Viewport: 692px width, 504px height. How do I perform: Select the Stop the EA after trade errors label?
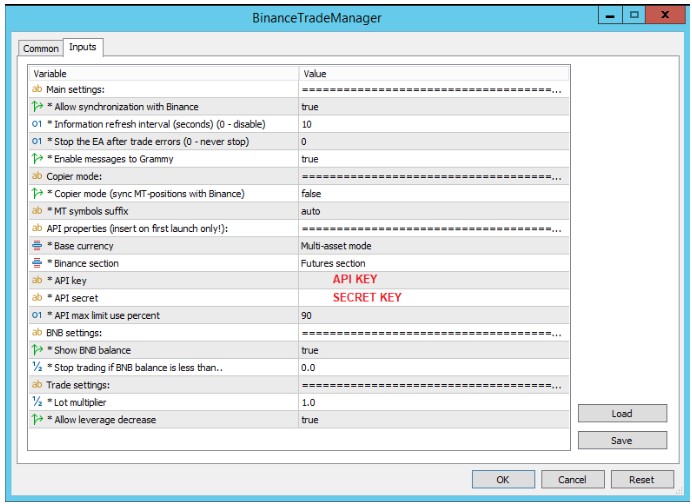coord(148,142)
